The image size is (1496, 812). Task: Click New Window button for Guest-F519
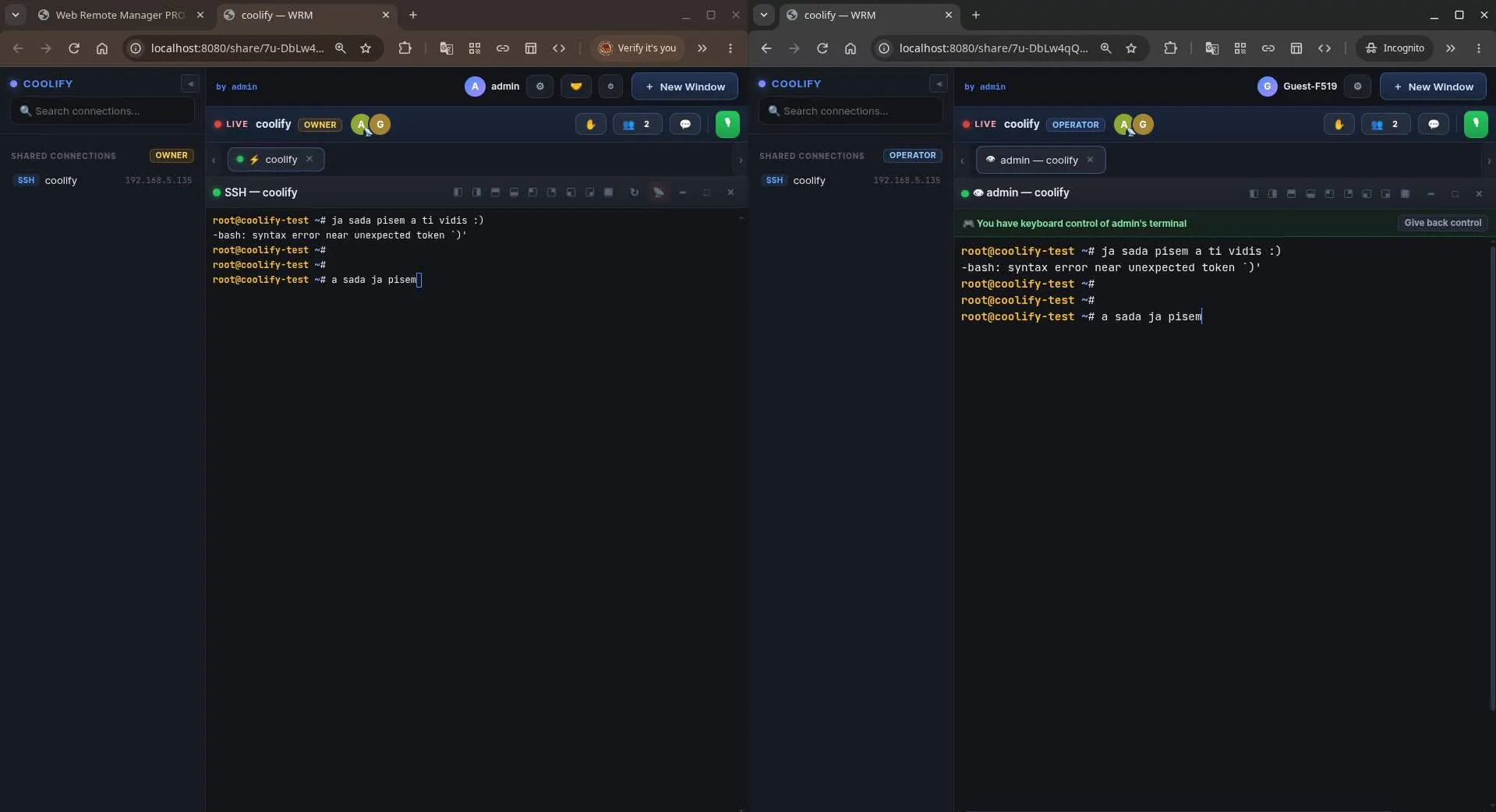[1433, 86]
